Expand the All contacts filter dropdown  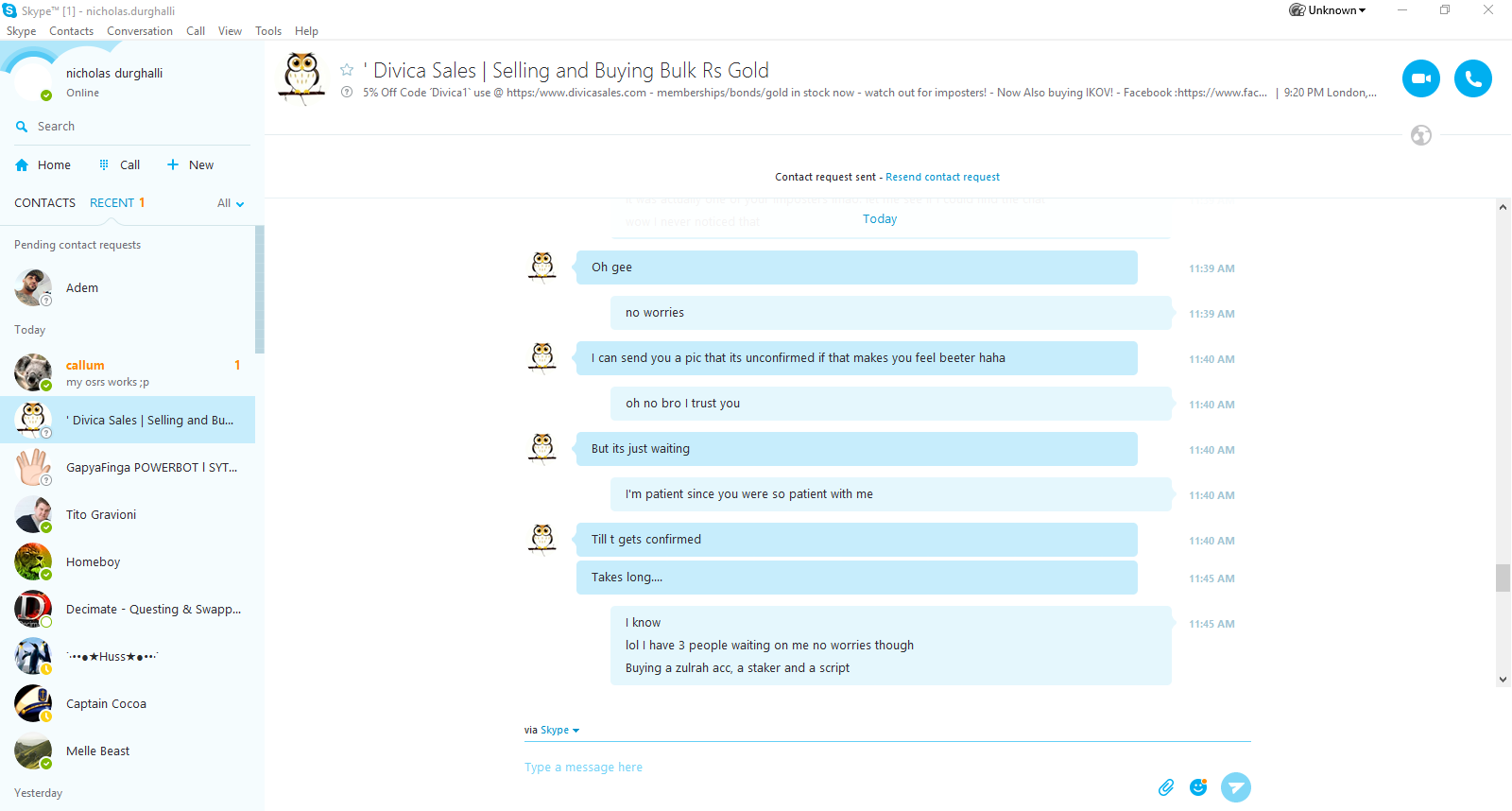[231, 203]
